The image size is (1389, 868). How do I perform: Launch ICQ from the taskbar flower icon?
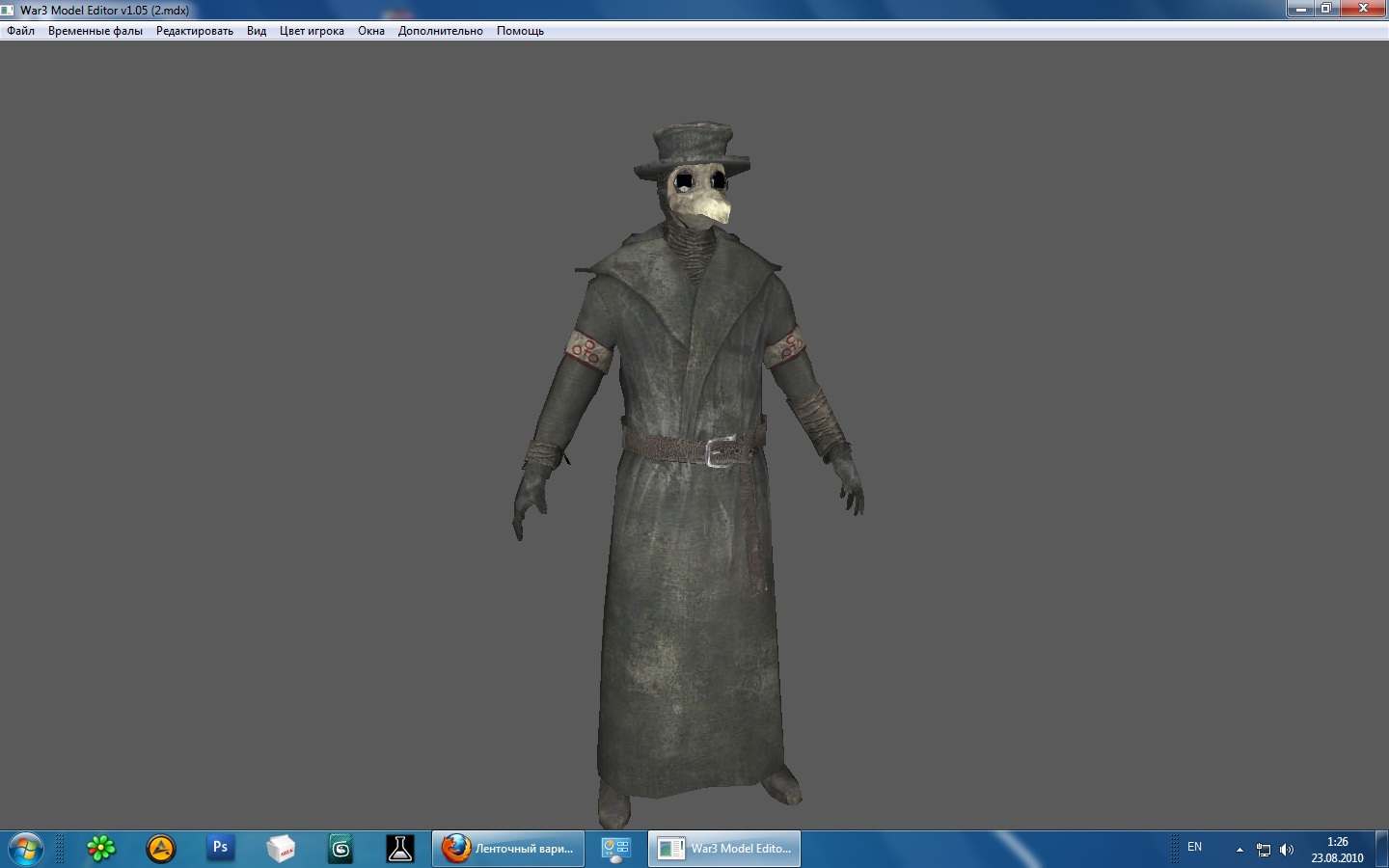tap(101, 849)
